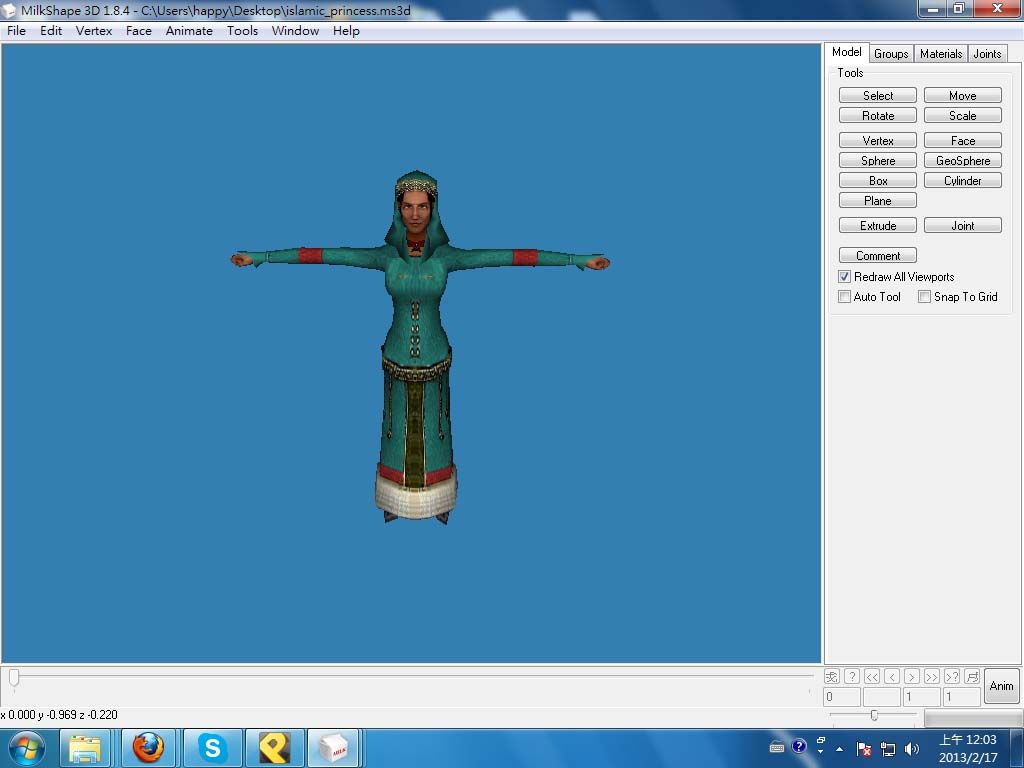Expand the Tools menu
The height and width of the screenshot is (768, 1024).
pos(242,31)
